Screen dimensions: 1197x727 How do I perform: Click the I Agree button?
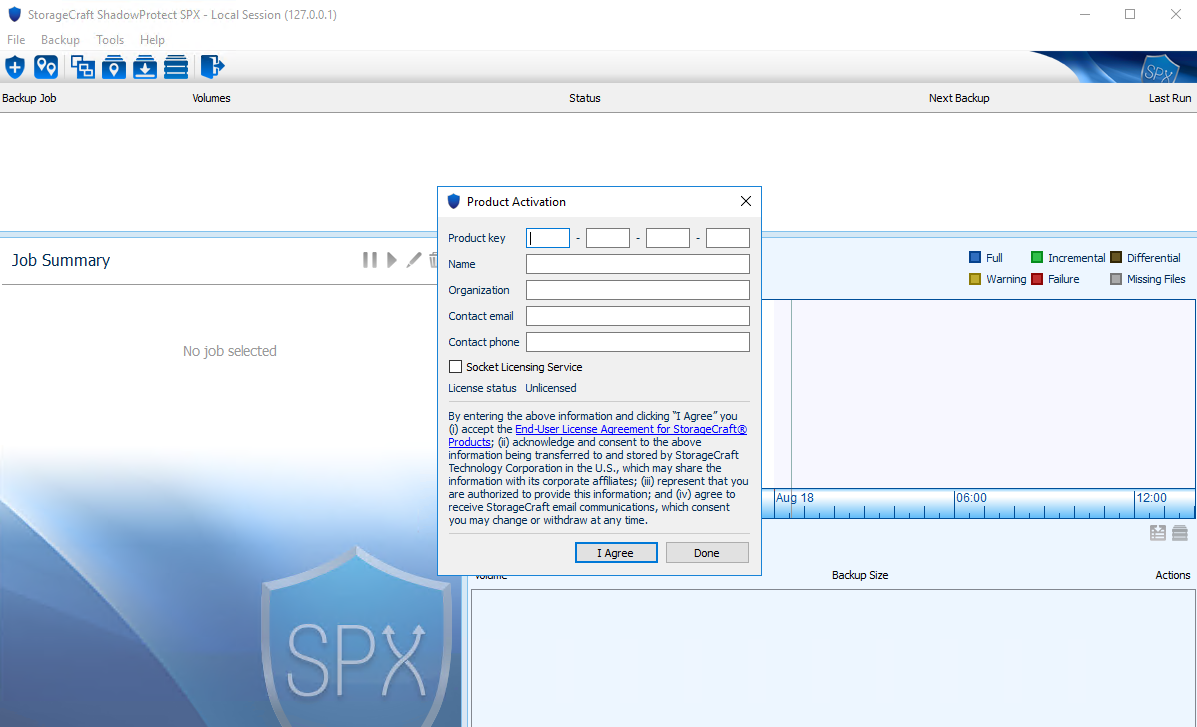pyautogui.click(x=616, y=552)
